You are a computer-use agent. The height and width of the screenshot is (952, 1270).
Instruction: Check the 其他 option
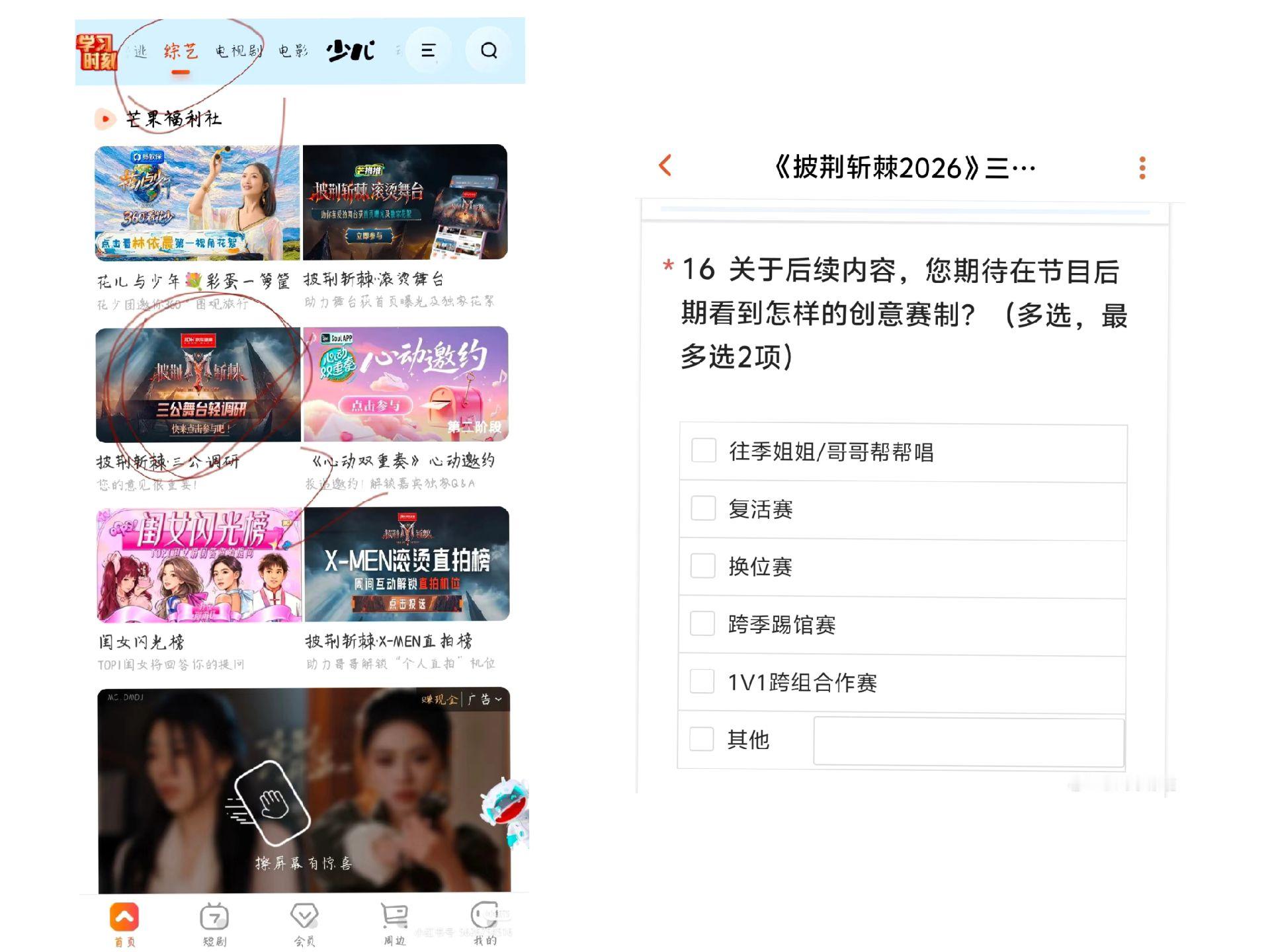[x=702, y=738]
